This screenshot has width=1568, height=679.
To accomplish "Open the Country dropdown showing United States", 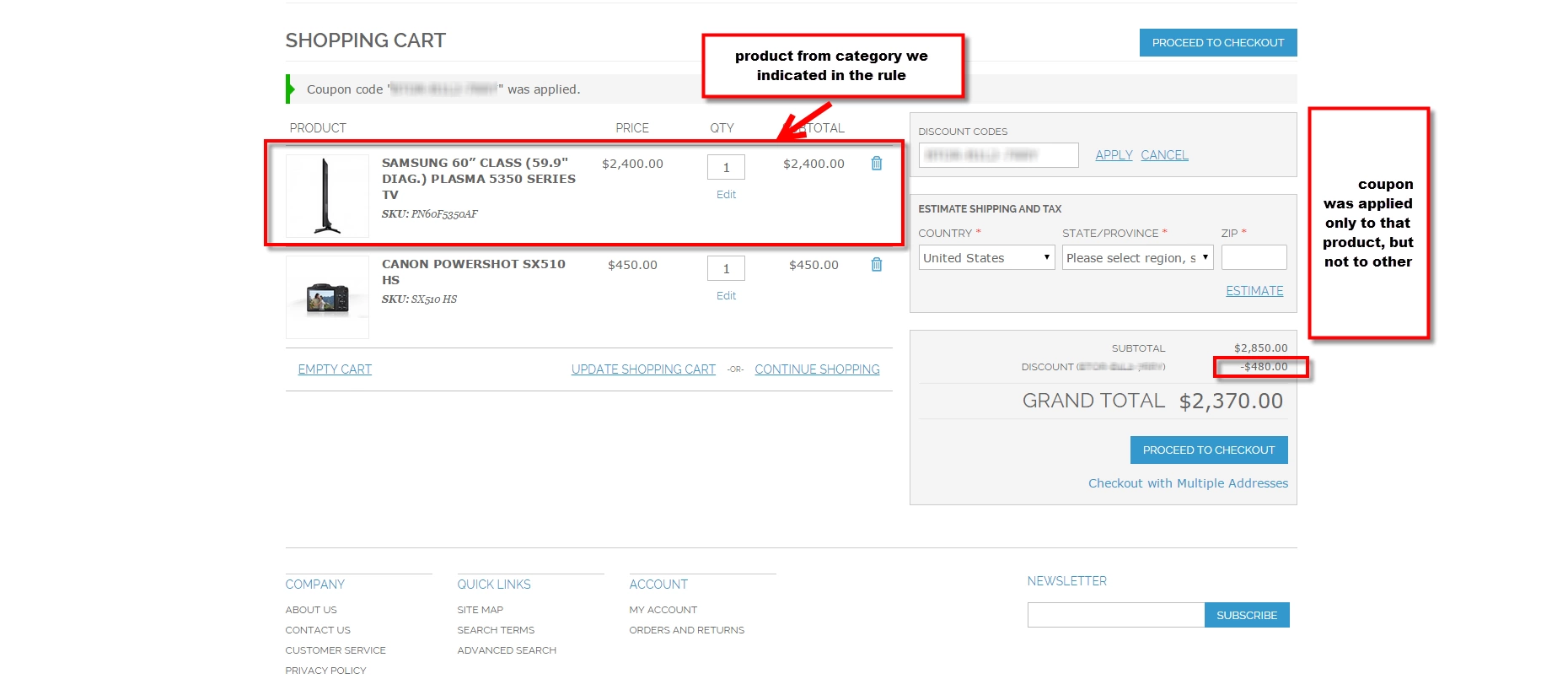I will point(986,258).
